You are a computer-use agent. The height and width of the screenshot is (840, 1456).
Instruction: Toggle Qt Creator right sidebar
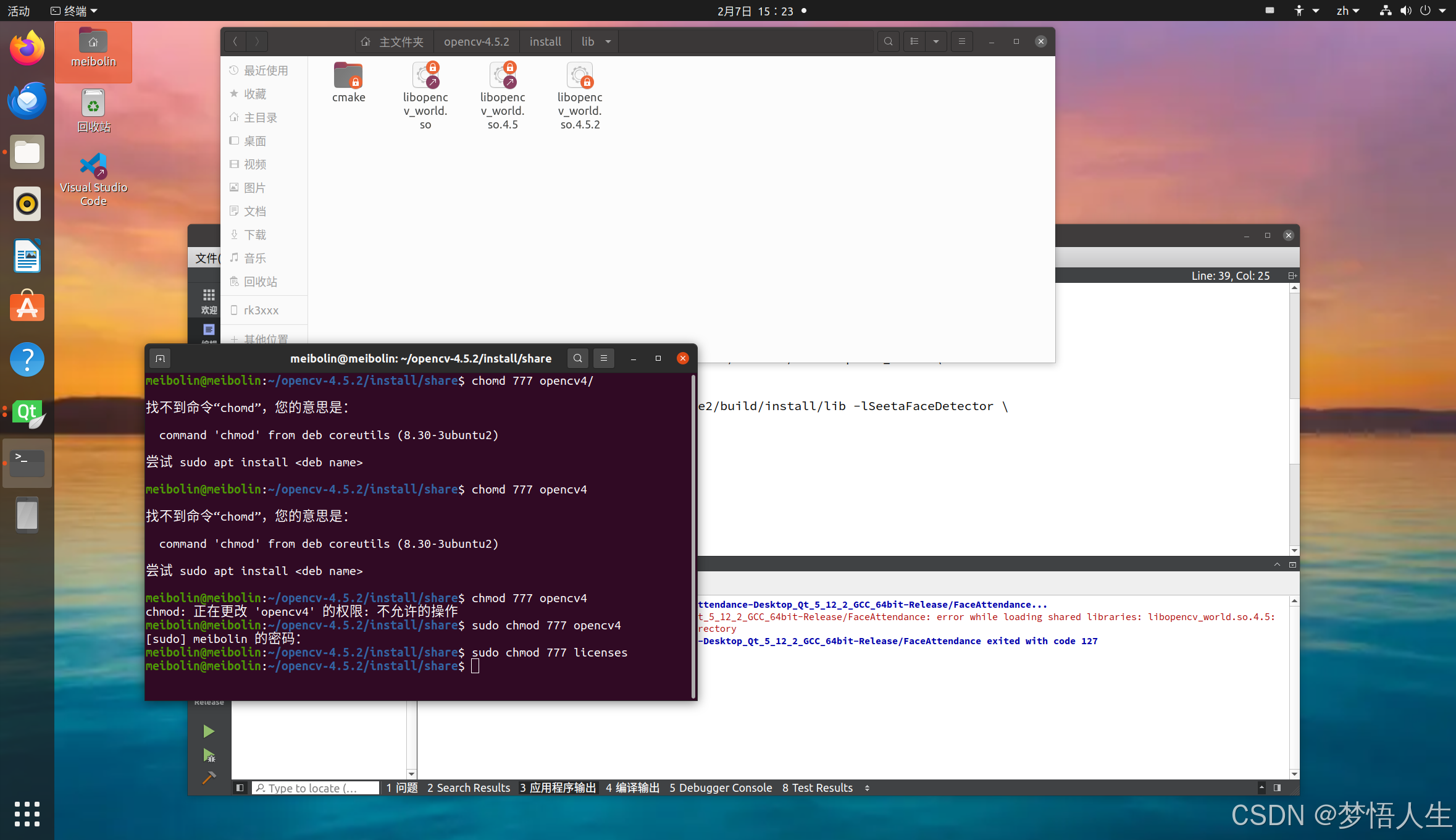pos(1277,787)
